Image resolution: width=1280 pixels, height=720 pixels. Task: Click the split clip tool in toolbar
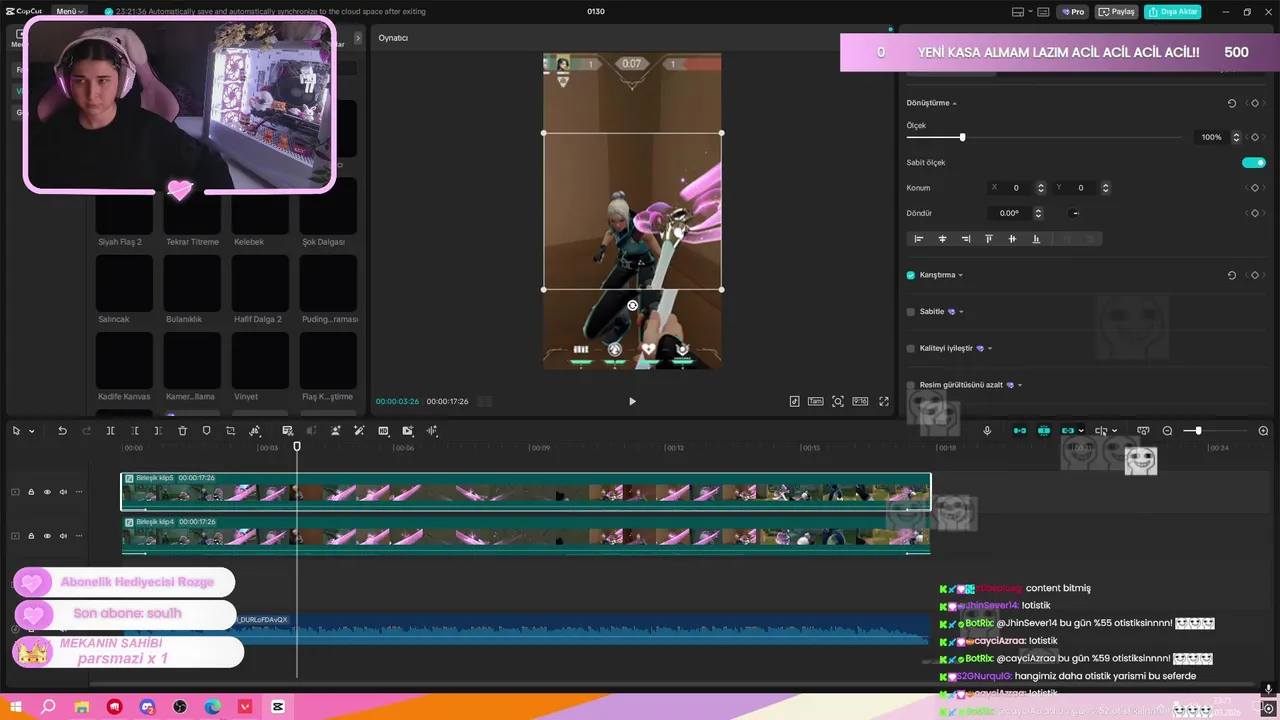[x=110, y=431]
